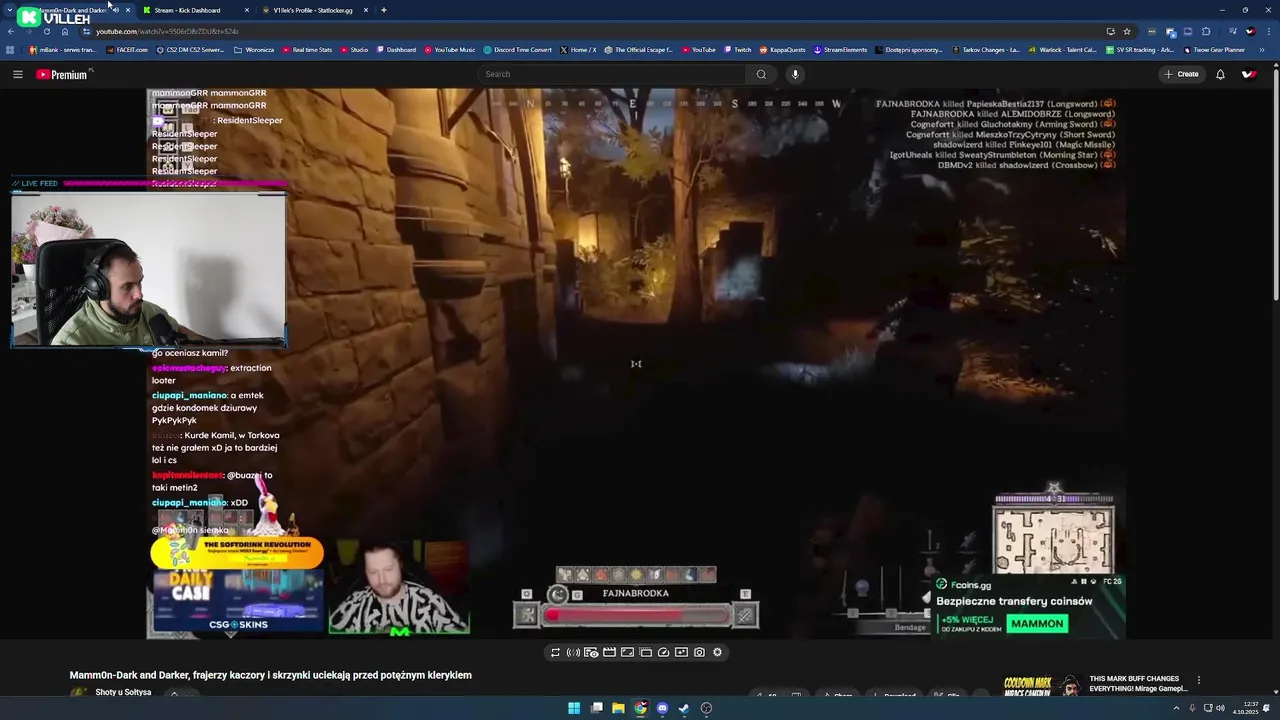Click the video title text
The width and height of the screenshot is (1280, 720).
point(270,675)
